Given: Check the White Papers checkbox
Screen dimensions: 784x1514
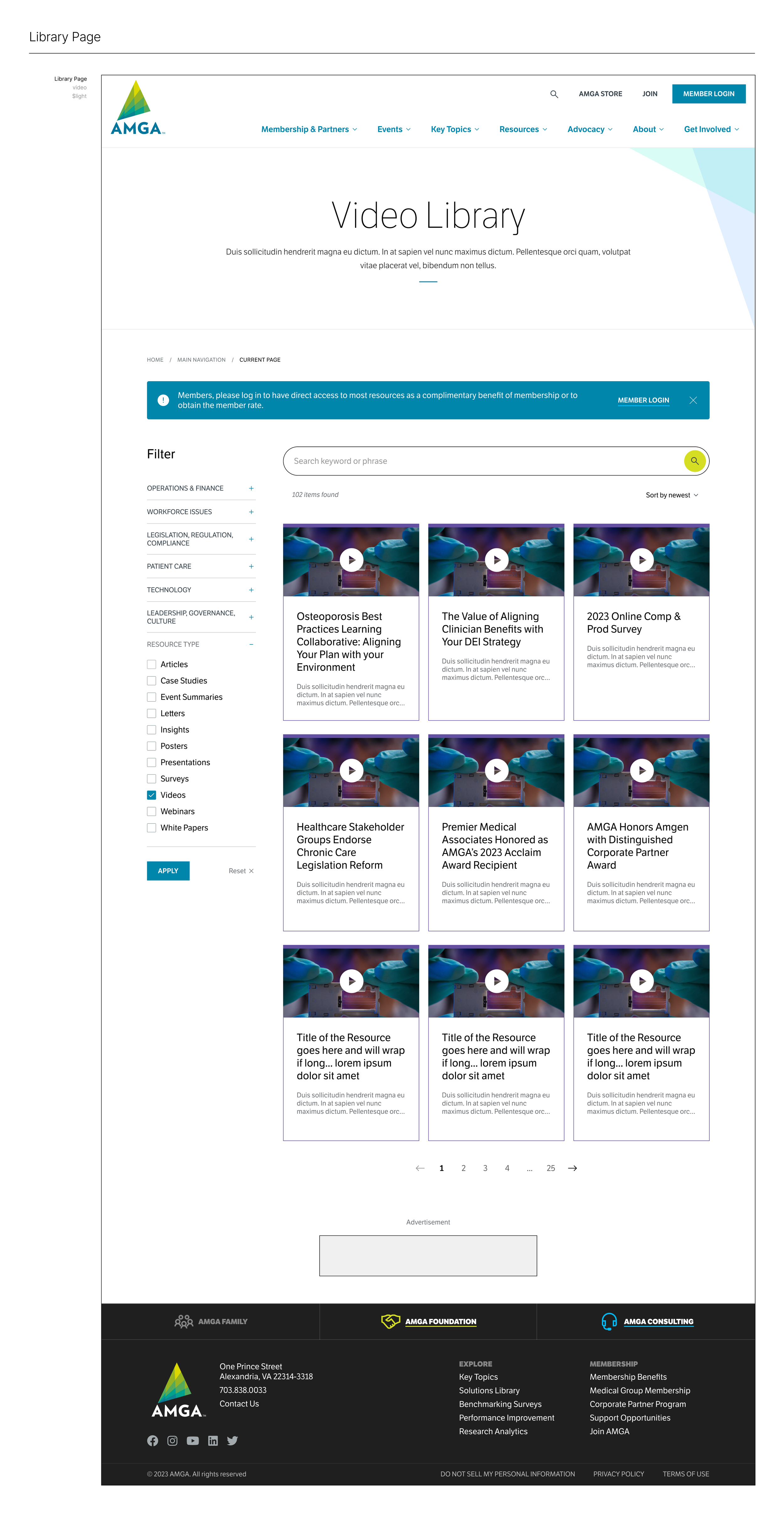Looking at the screenshot, I should 152,828.
